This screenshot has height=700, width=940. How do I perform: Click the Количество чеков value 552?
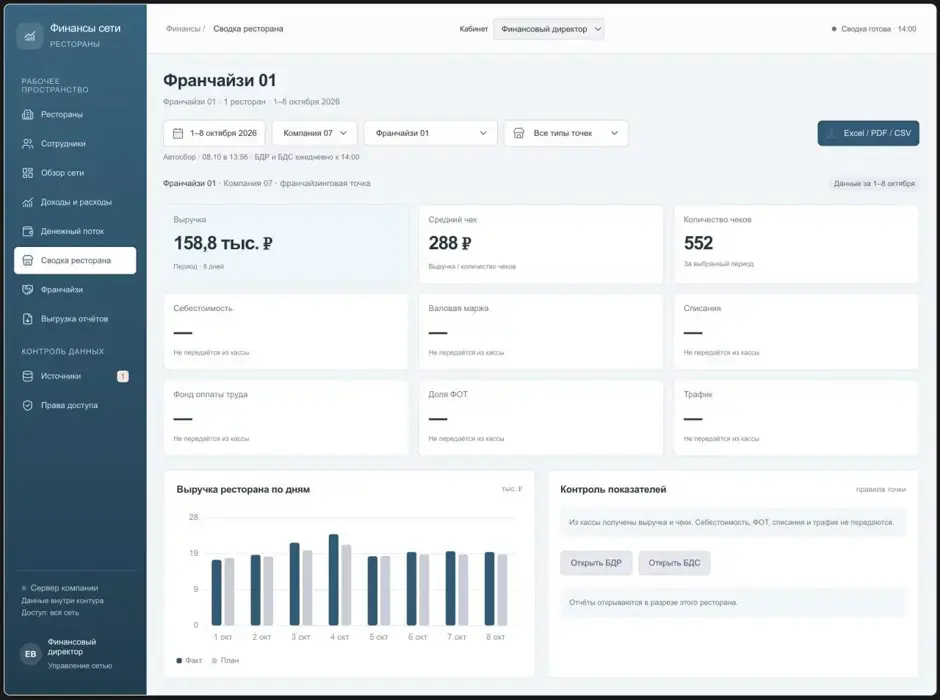coord(698,243)
